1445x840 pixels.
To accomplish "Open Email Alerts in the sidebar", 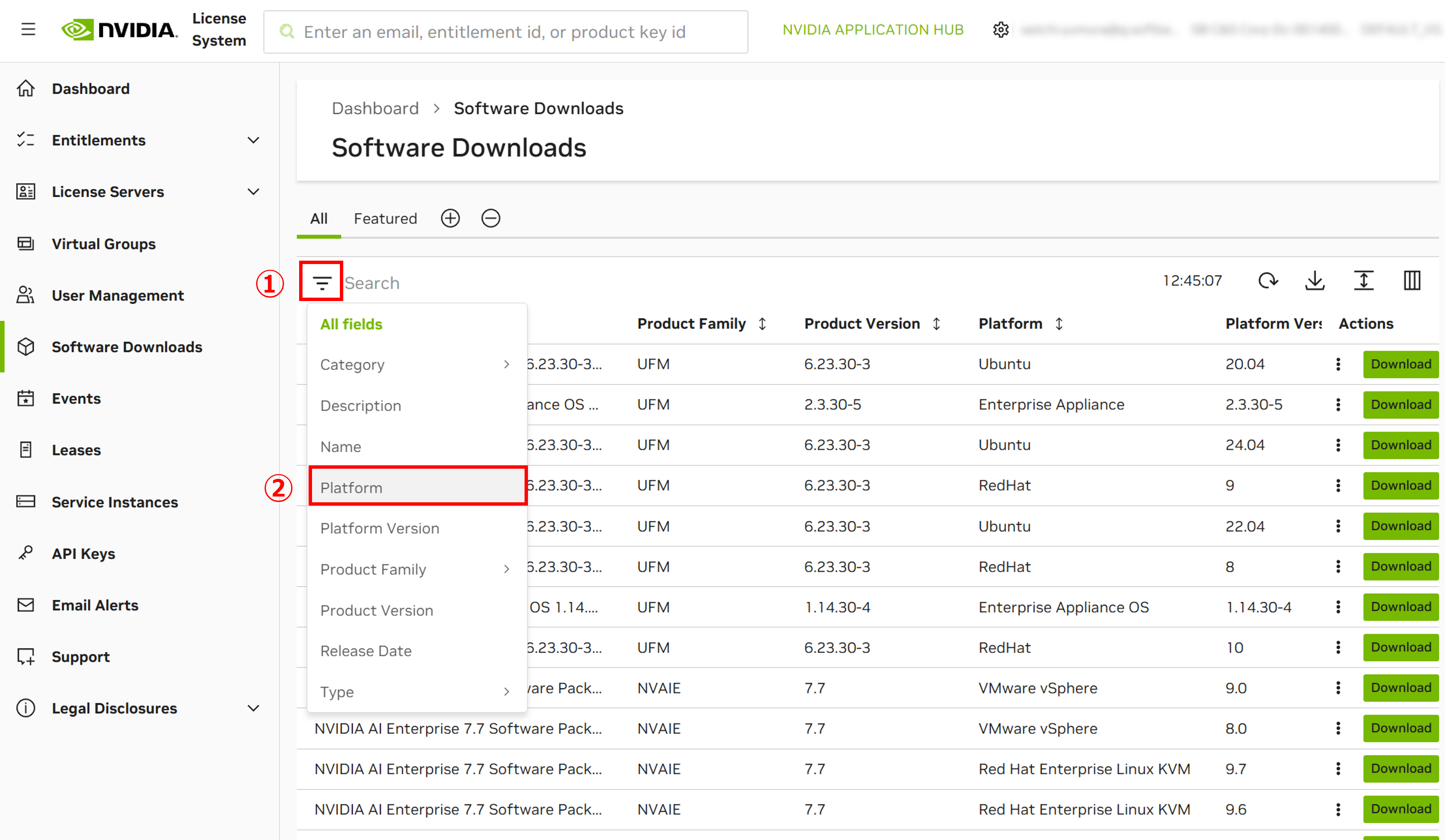I will pyautogui.click(x=95, y=605).
